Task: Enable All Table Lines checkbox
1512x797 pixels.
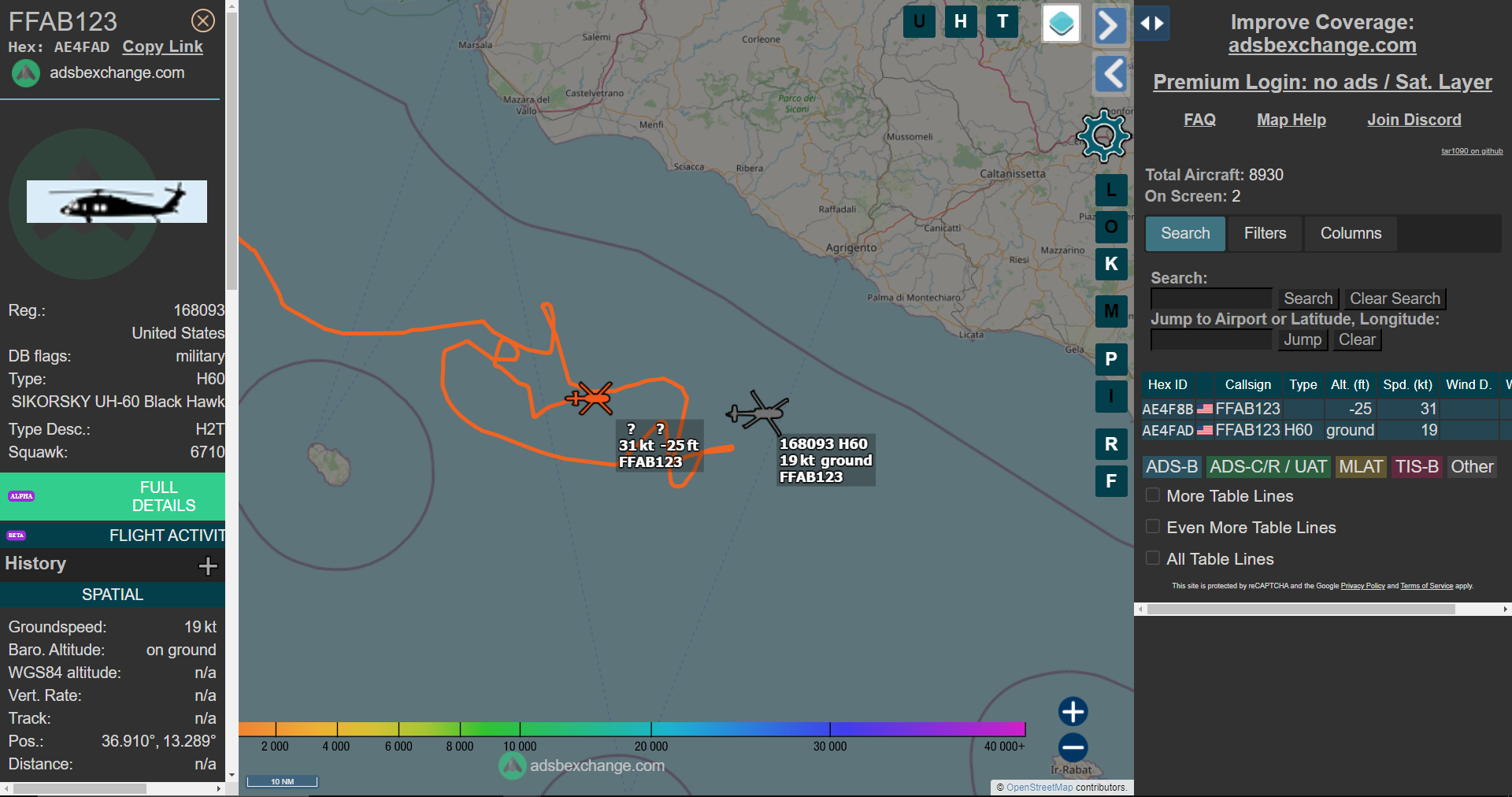Action: coord(1153,558)
